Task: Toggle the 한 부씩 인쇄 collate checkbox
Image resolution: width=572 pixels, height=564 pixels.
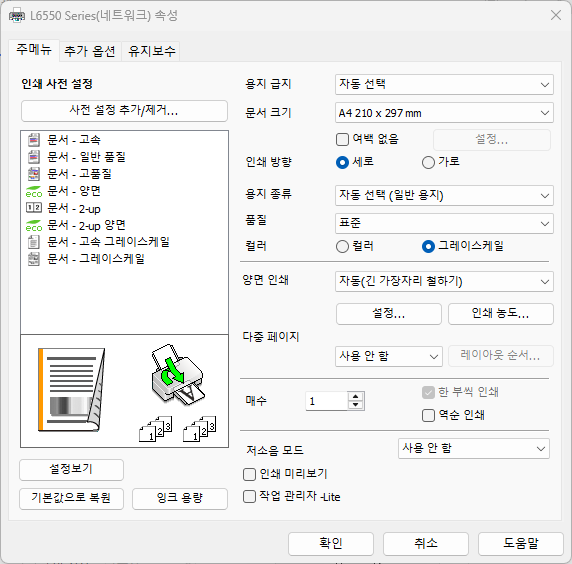Action: [428, 393]
